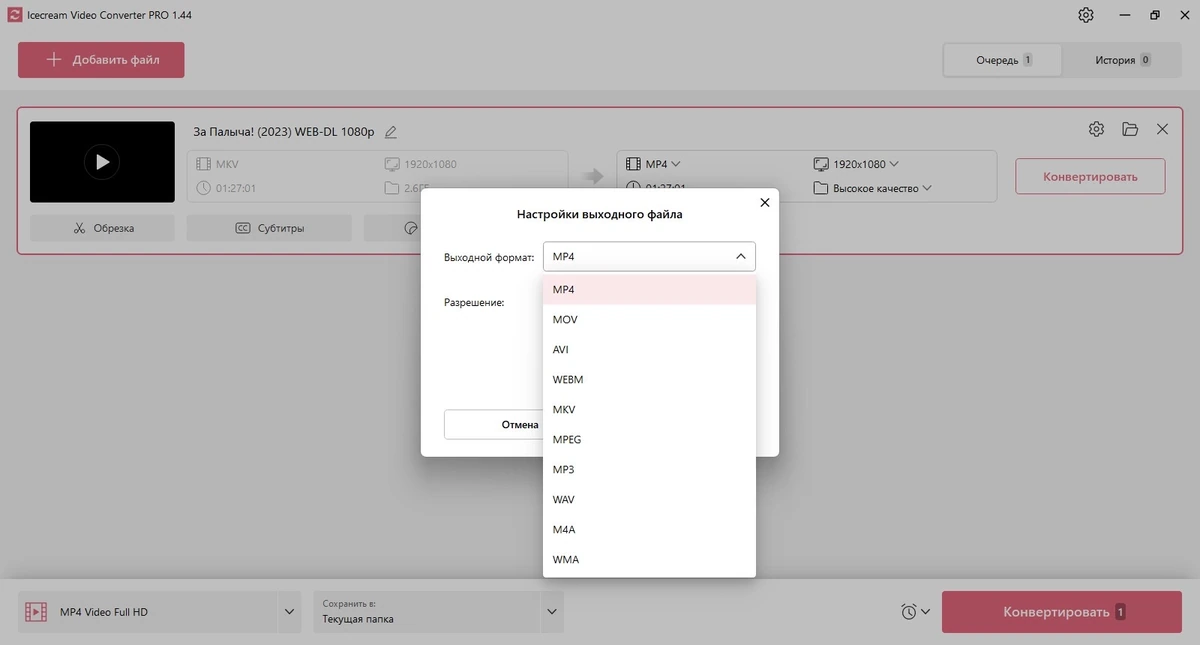1200x645 pixels.
Task: Collapse the Выходной формат MP4 combo box
Action: pyautogui.click(x=649, y=257)
